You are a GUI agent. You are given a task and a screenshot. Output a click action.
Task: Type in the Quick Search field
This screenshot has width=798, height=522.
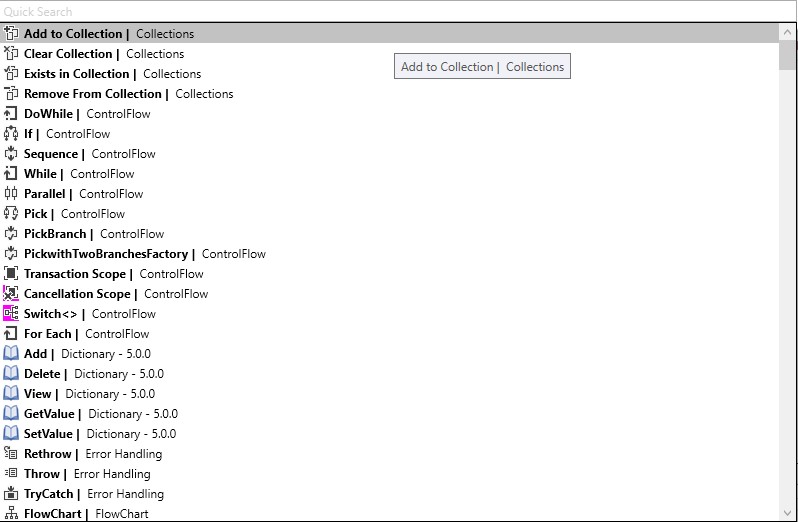point(390,11)
